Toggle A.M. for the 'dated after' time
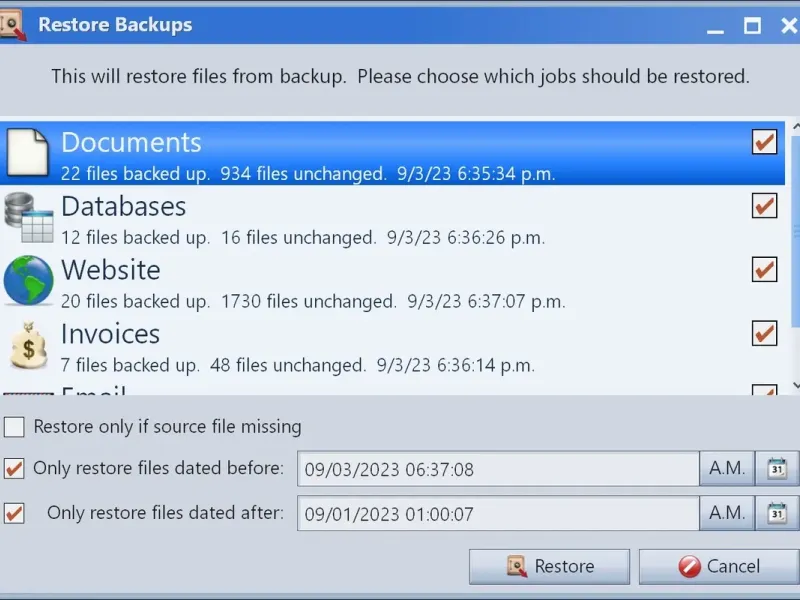The image size is (800, 600). coord(726,513)
